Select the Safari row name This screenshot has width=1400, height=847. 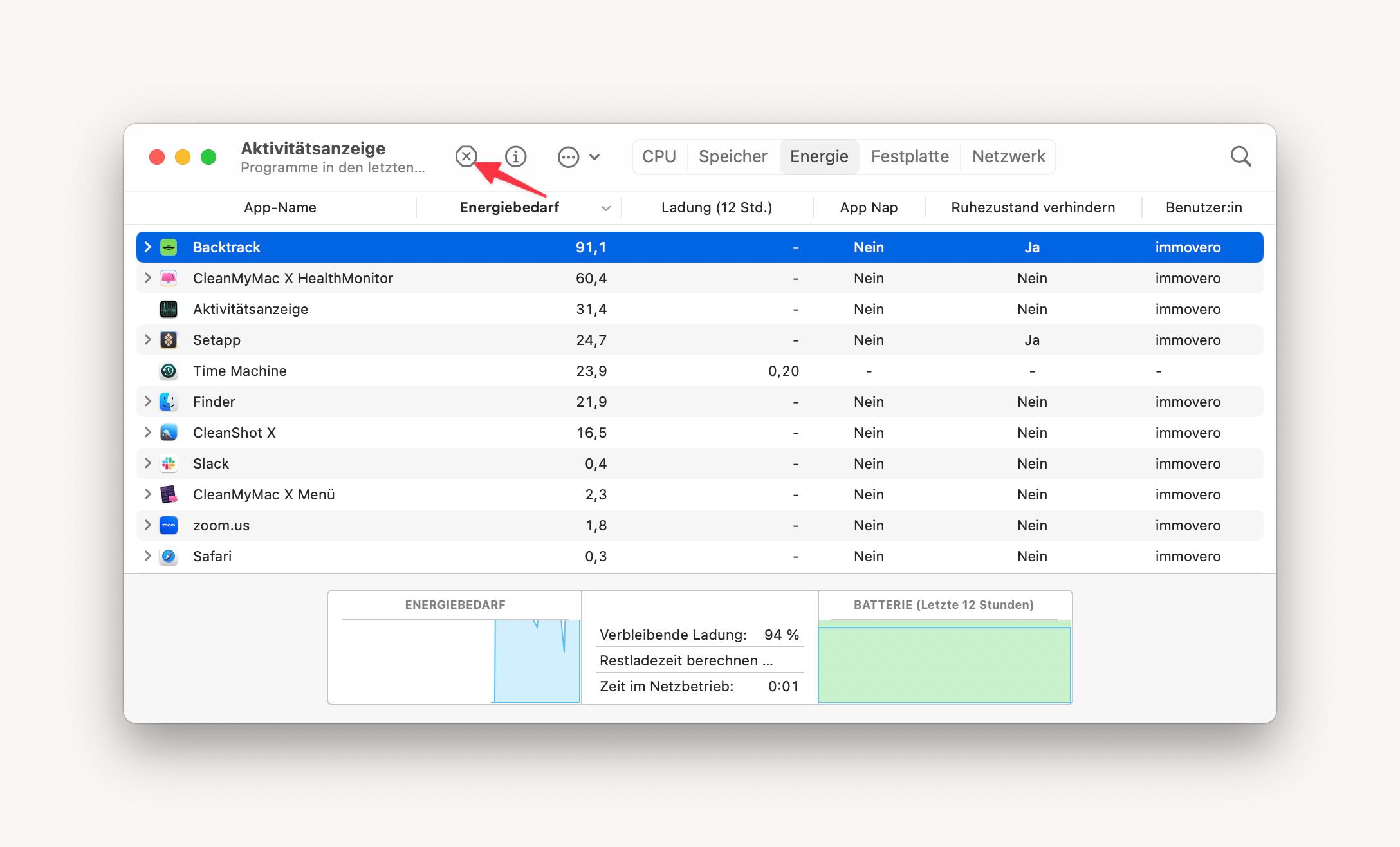pos(212,556)
